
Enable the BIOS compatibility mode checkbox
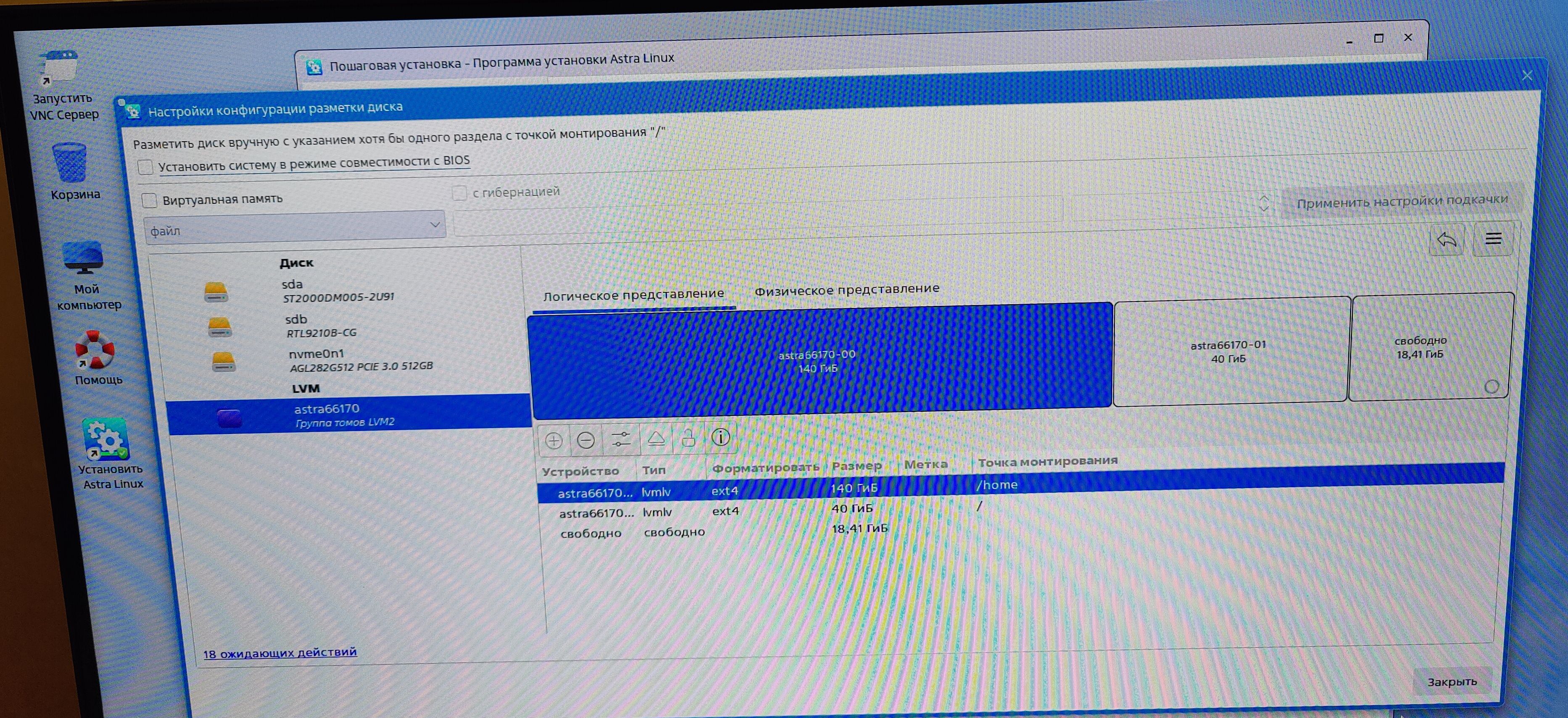(x=145, y=167)
